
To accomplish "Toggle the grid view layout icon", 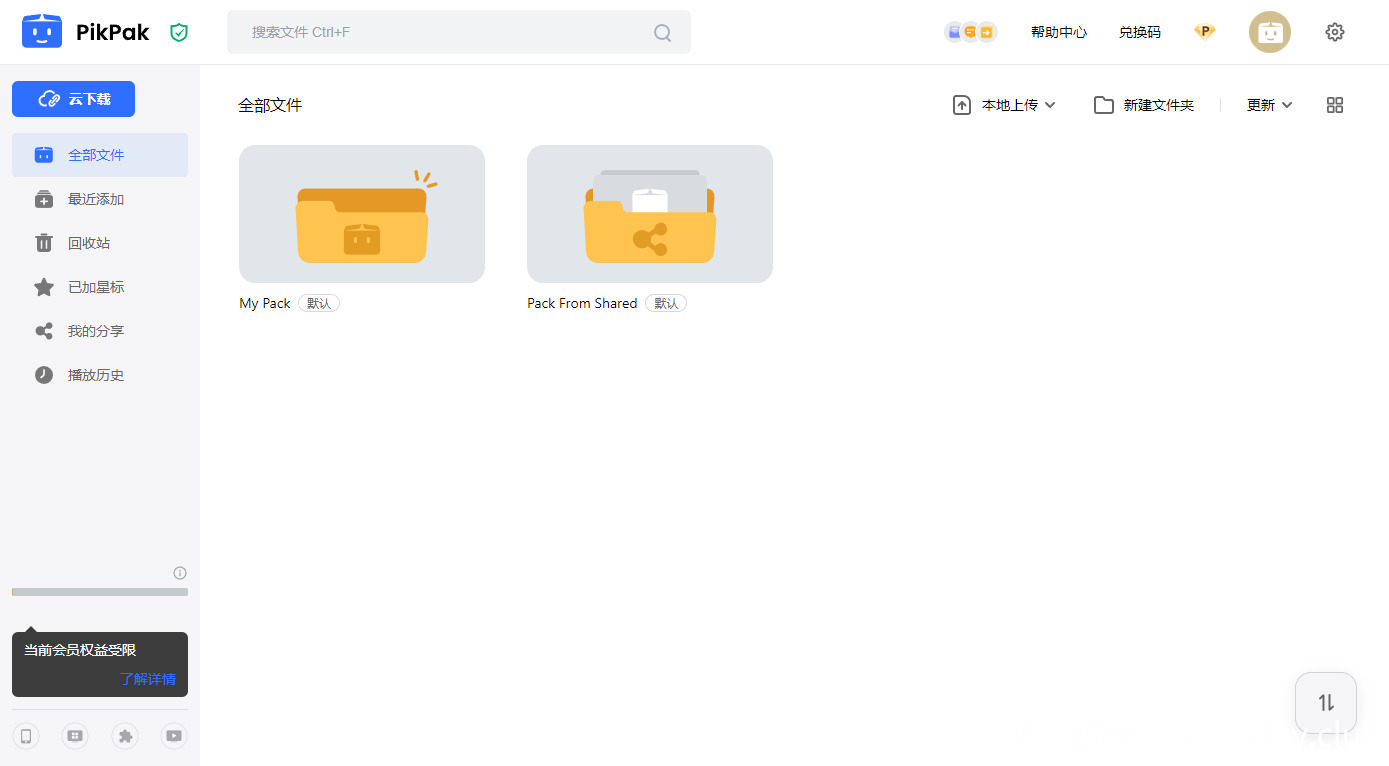I will coord(1334,105).
